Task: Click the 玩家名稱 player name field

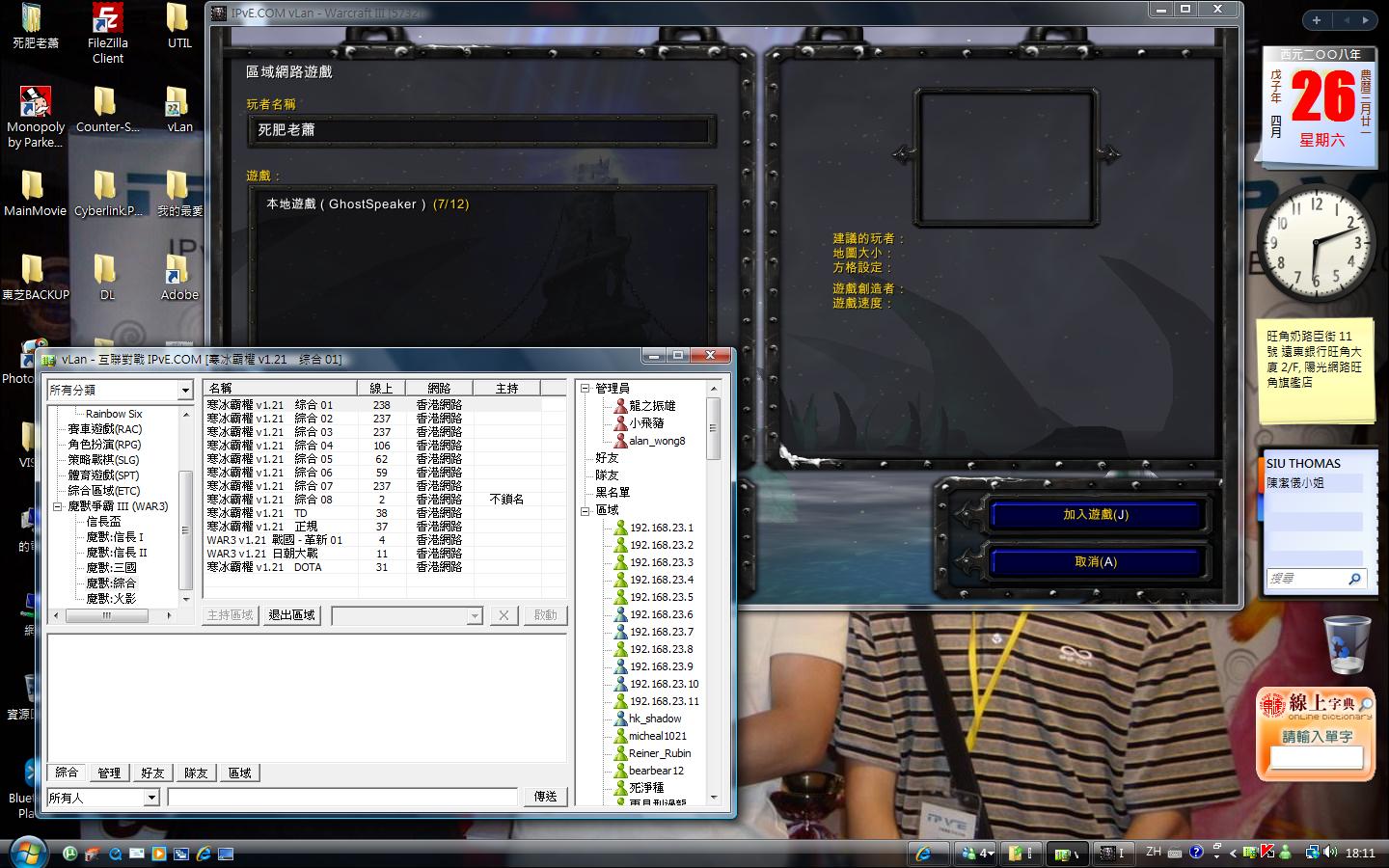Action: 482,130
